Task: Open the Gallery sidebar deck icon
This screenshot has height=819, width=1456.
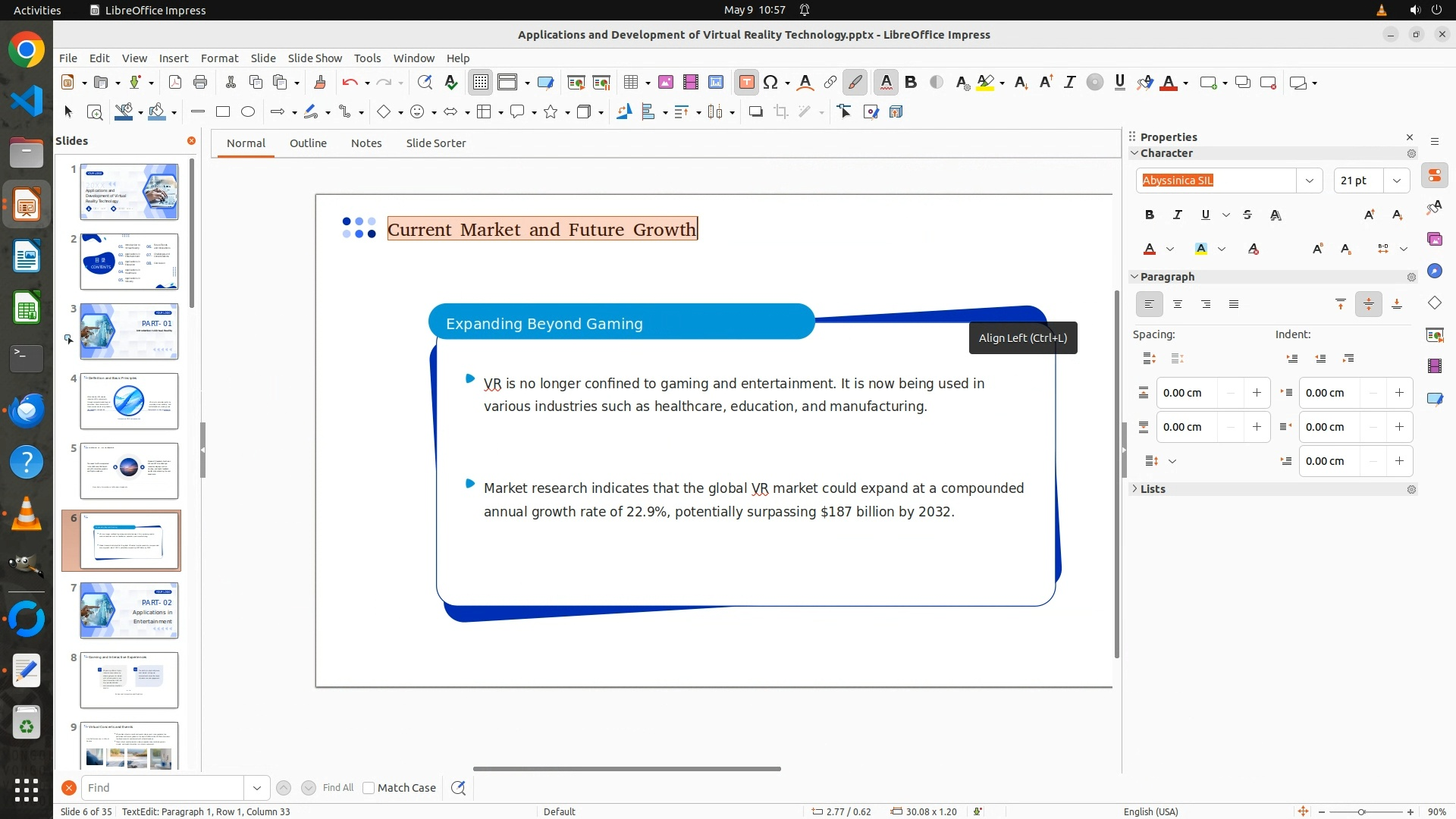Action: click(1434, 240)
